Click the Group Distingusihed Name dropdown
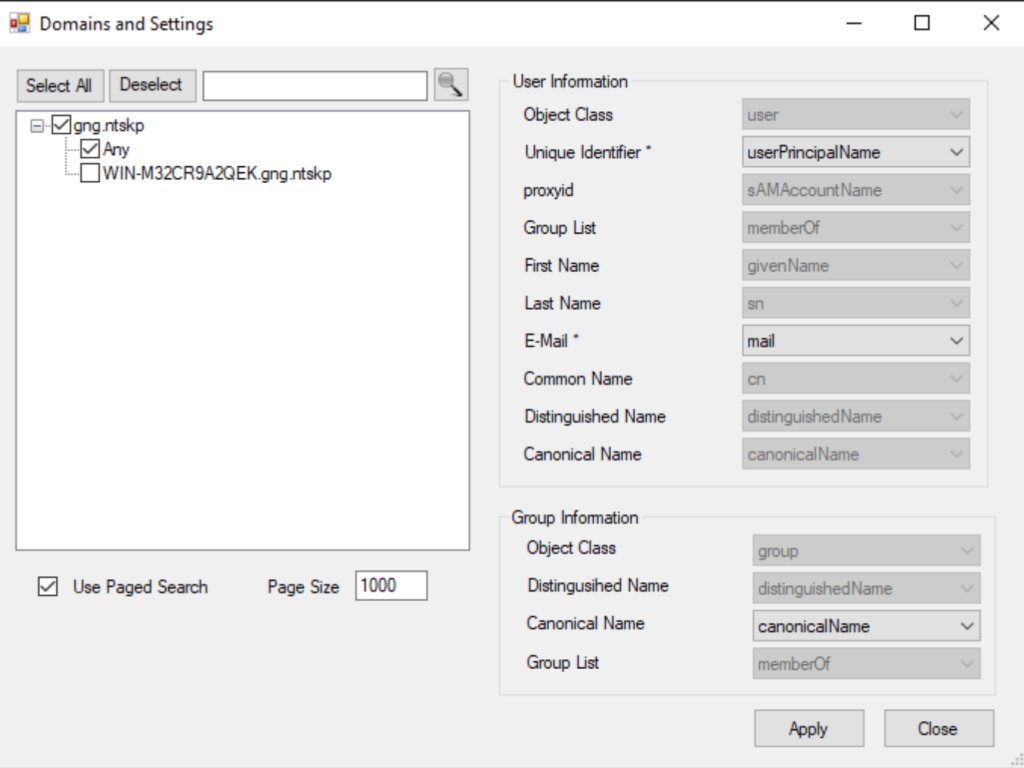The width and height of the screenshot is (1024, 768). tap(866, 588)
